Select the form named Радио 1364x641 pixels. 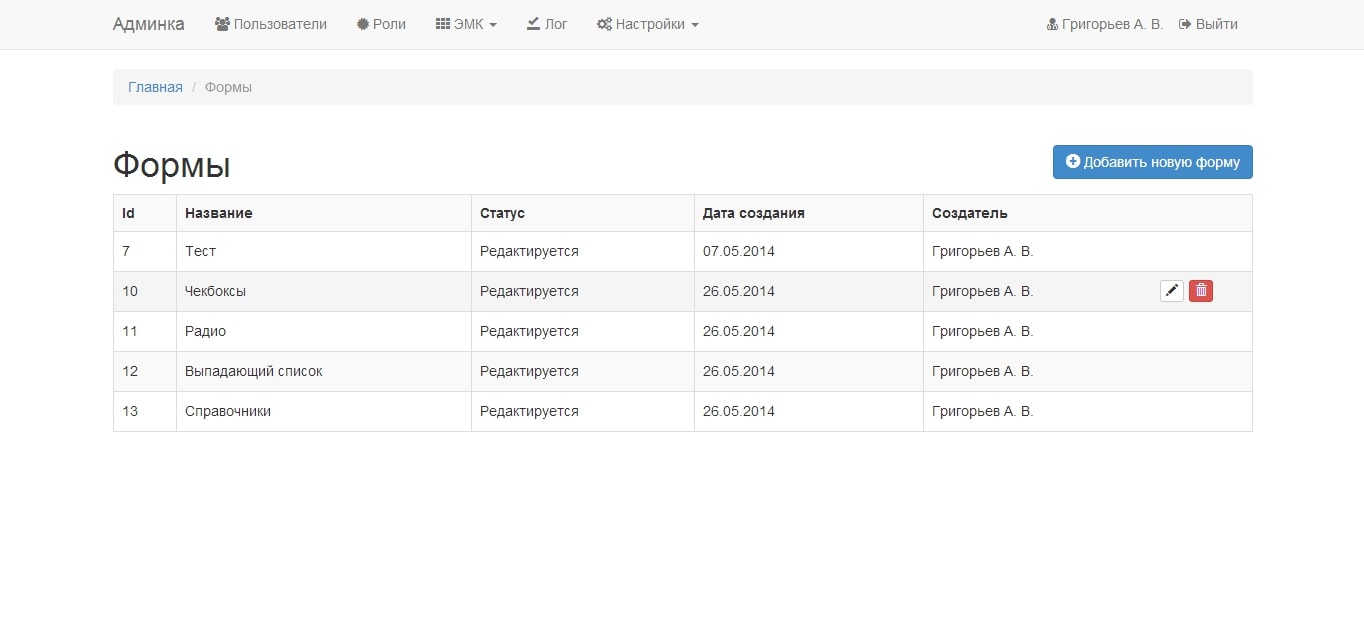(205, 331)
